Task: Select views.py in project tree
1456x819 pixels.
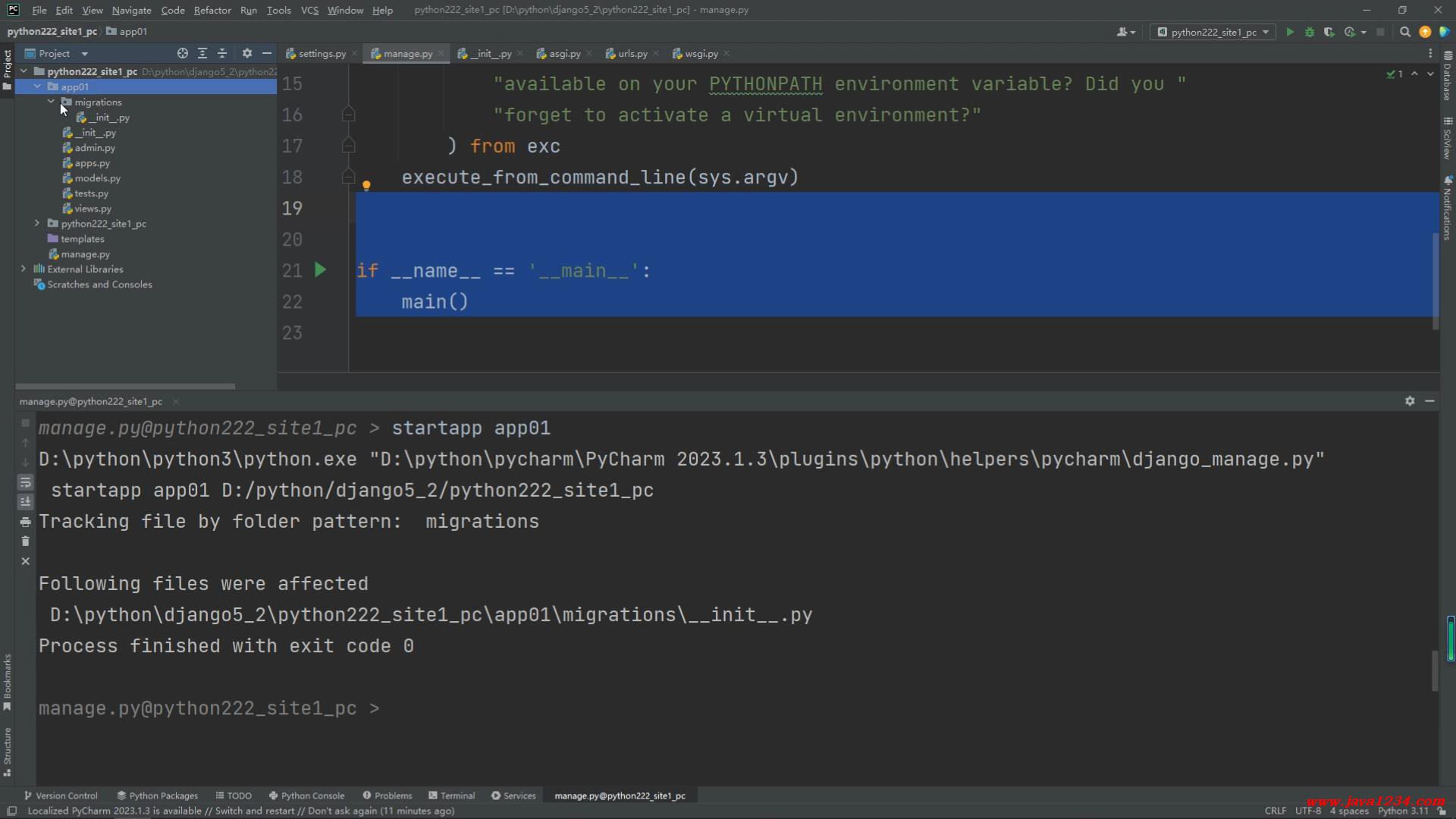Action: point(93,208)
